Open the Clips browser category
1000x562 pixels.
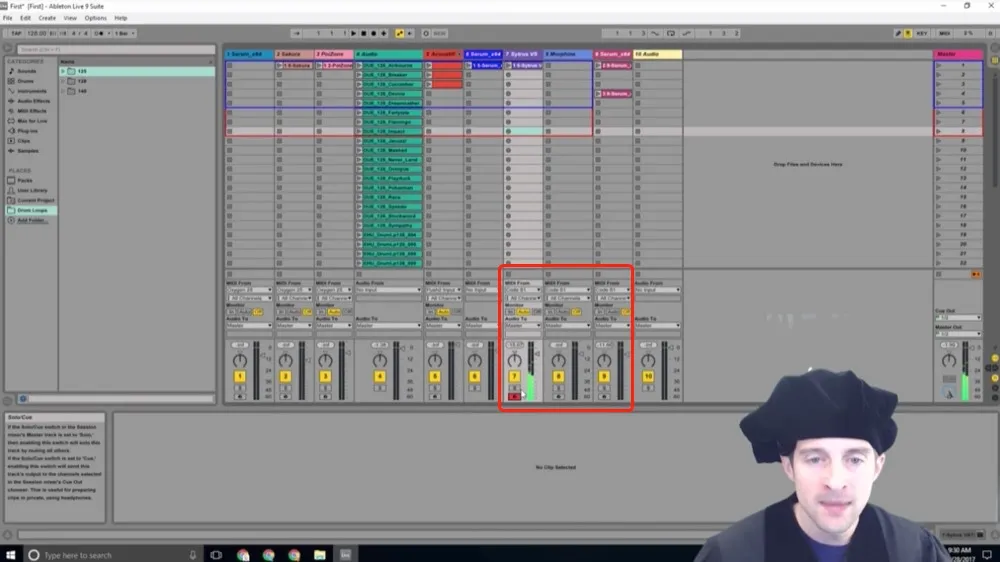pyautogui.click(x=24, y=140)
